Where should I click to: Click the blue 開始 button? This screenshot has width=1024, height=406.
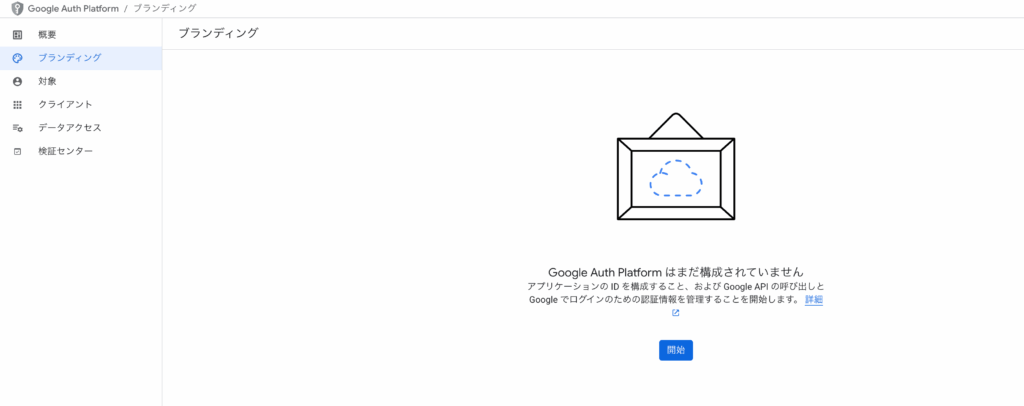(x=676, y=351)
